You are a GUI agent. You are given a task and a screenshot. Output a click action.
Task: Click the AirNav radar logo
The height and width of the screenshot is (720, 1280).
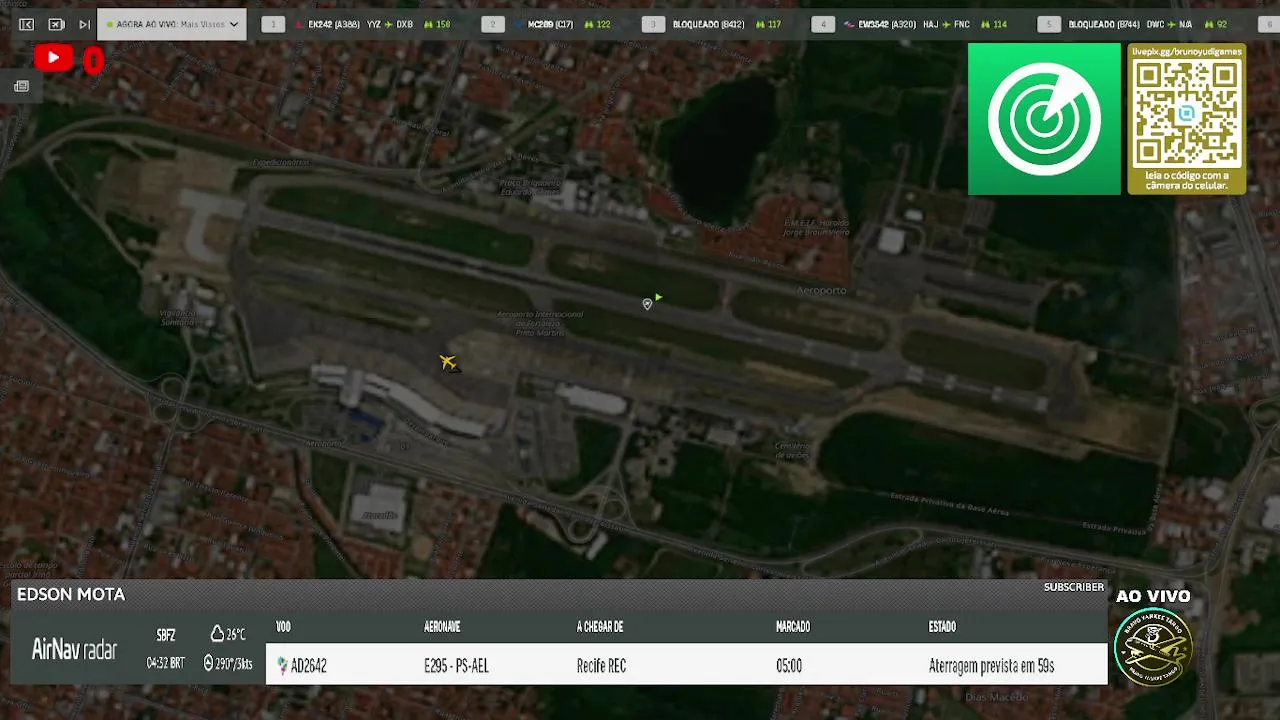point(74,649)
